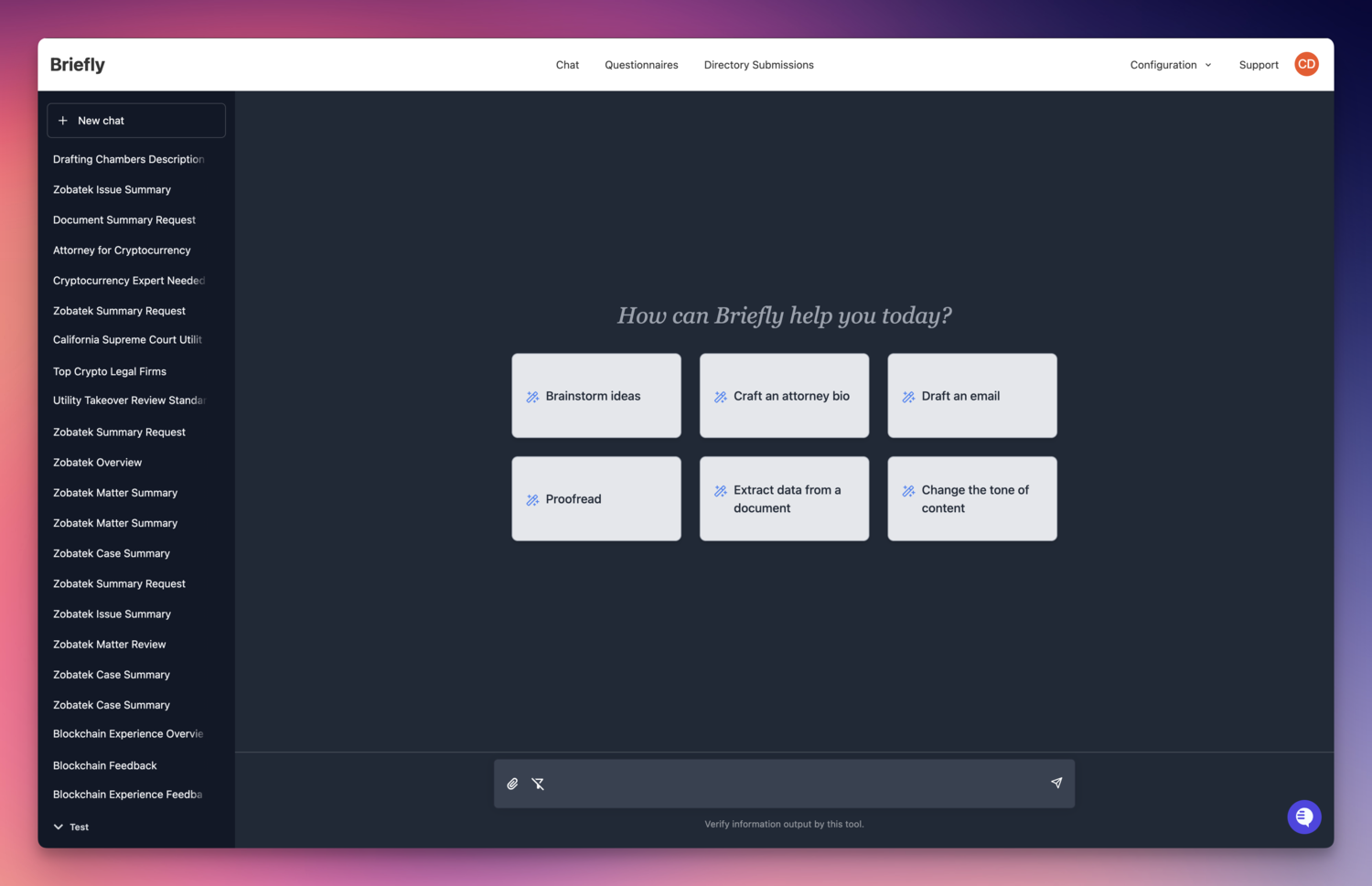
Task: Collapse the Test section chevron
Action: [59, 827]
